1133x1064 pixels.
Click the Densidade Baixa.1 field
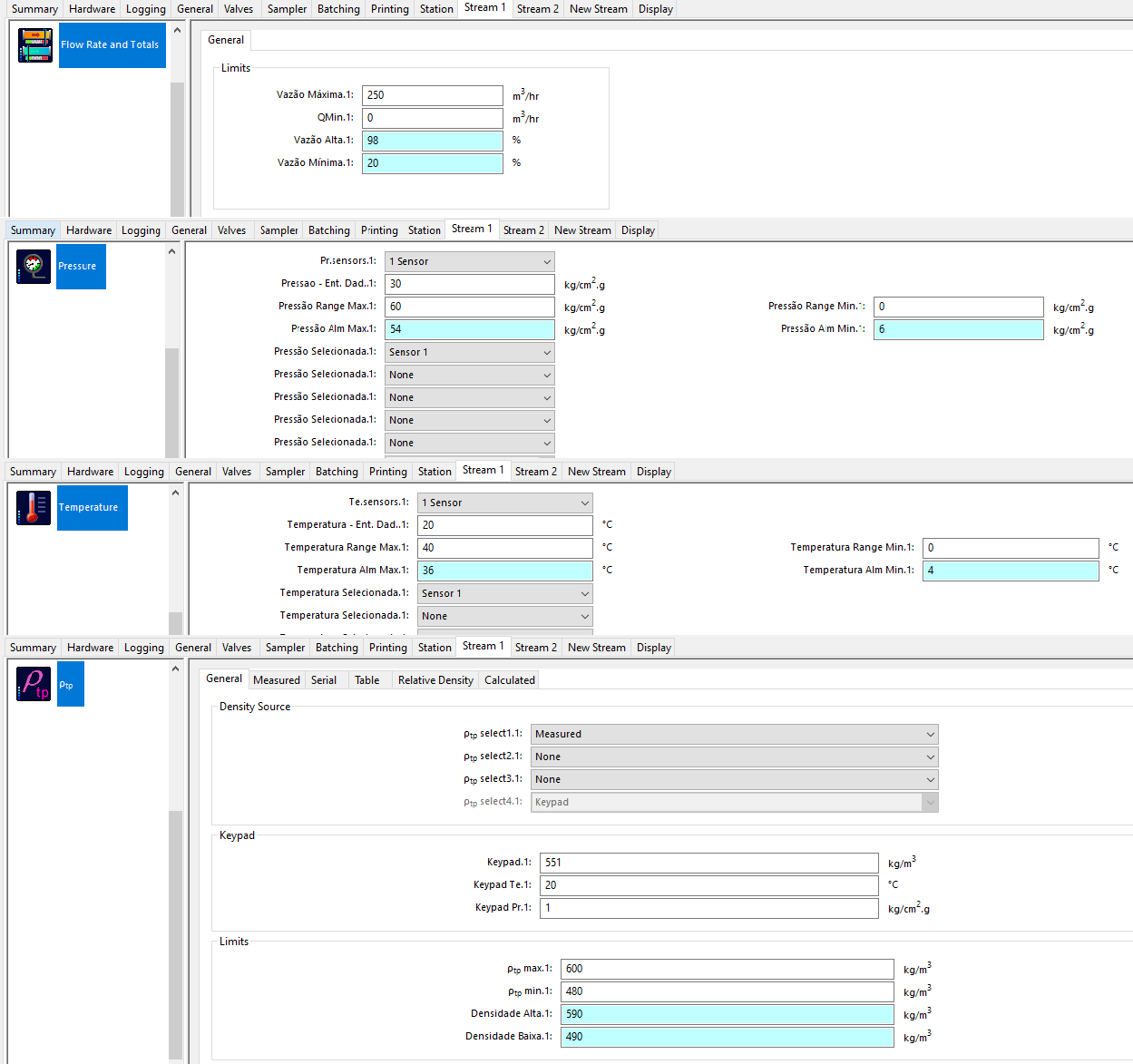728,1037
